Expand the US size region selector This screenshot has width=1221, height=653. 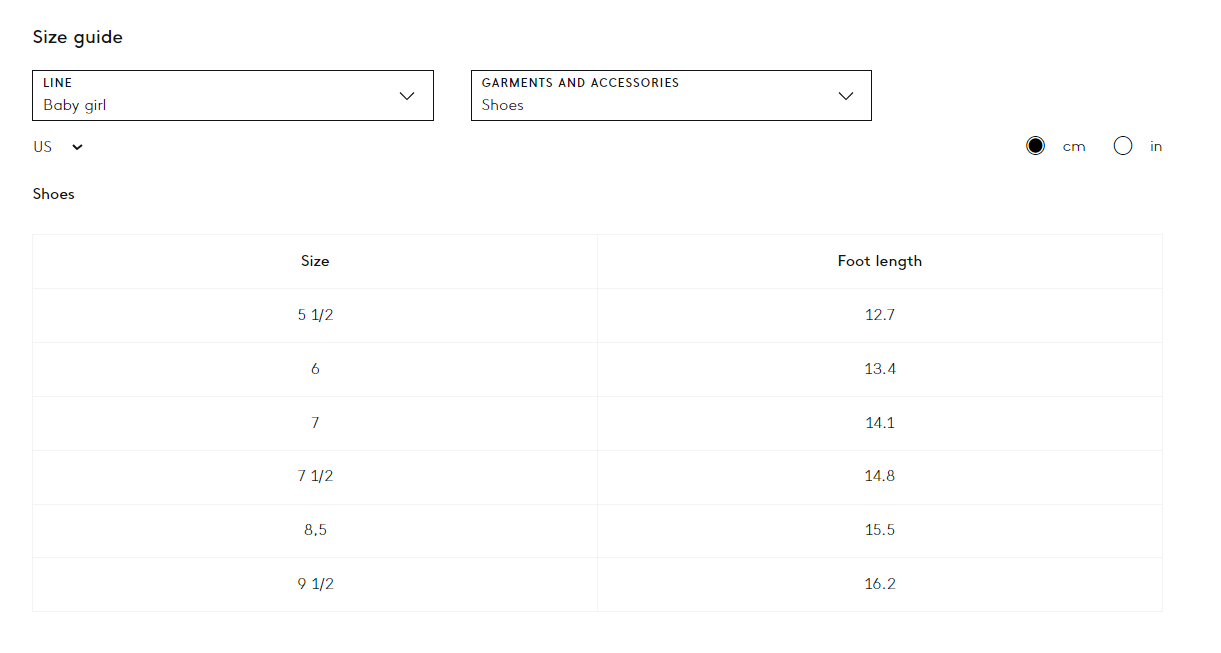(58, 147)
